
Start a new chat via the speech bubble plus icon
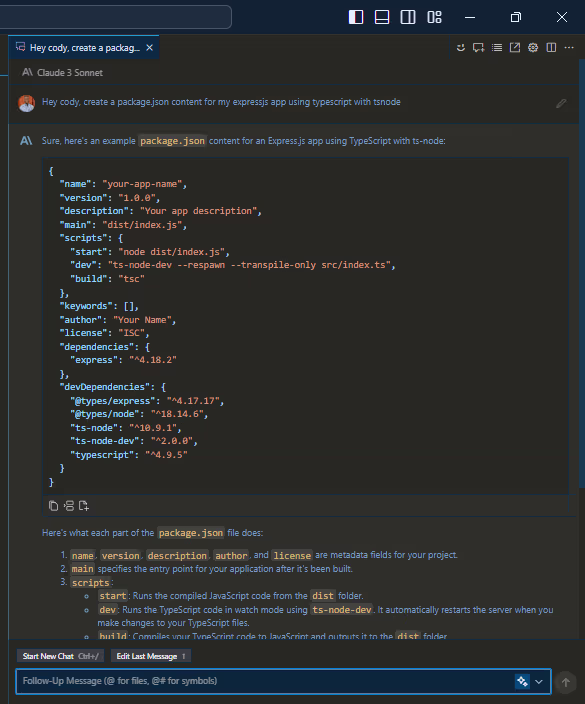tap(479, 48)
